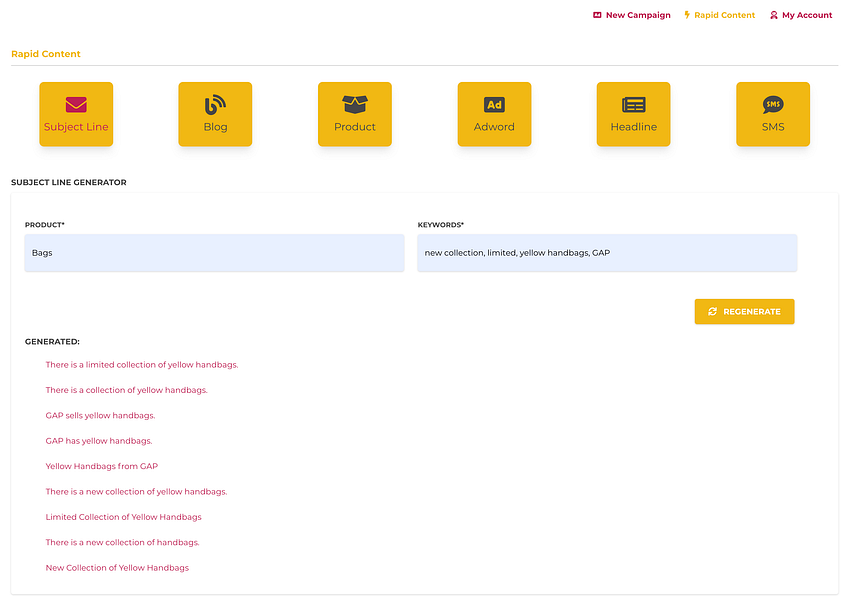Choose the Adword ad icon
Screen dimensions: 857x600
[494, 104]
